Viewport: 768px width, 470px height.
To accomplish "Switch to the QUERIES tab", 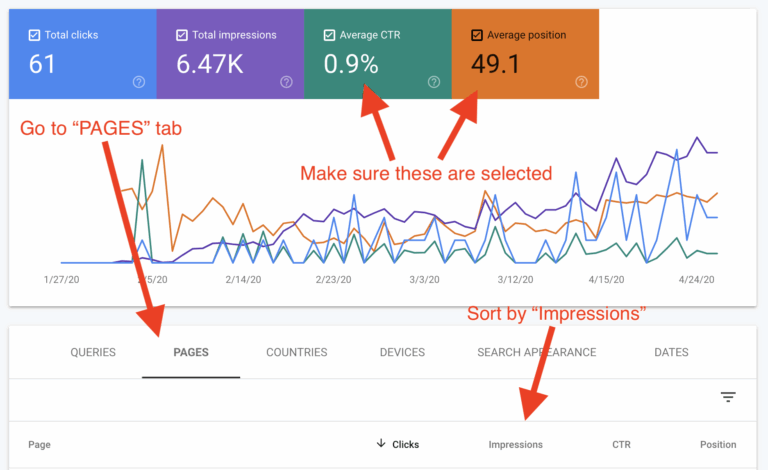I will coord(93,352).
